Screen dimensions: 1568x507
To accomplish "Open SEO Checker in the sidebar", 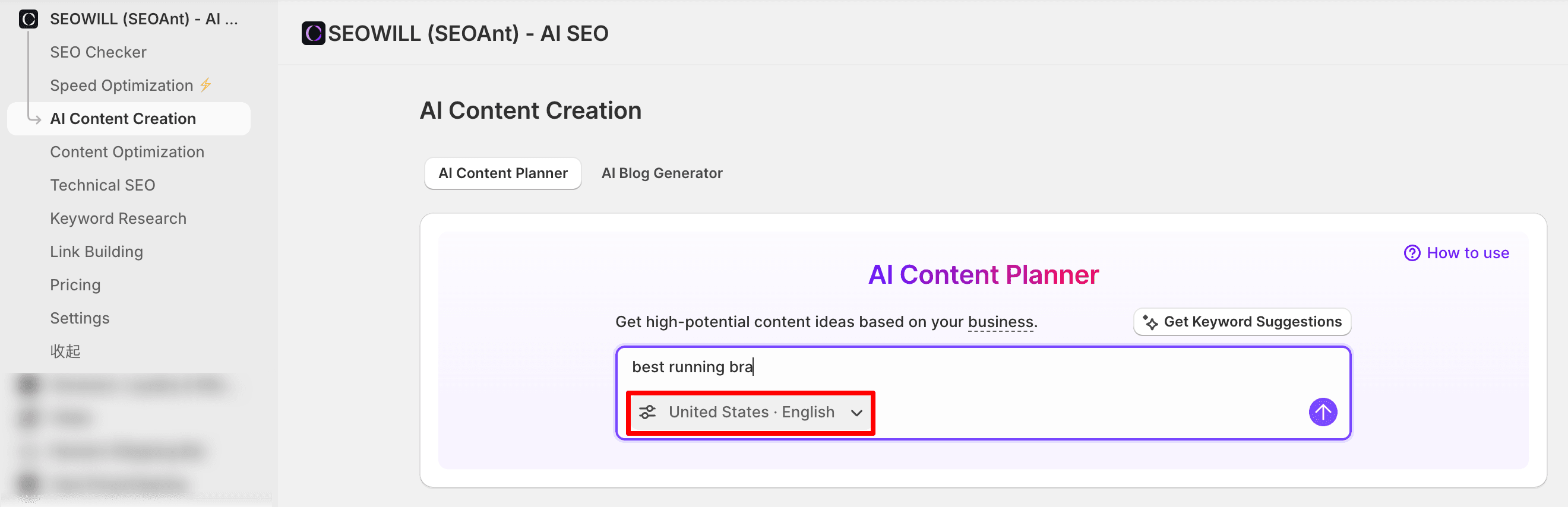I will click(98, 52).
